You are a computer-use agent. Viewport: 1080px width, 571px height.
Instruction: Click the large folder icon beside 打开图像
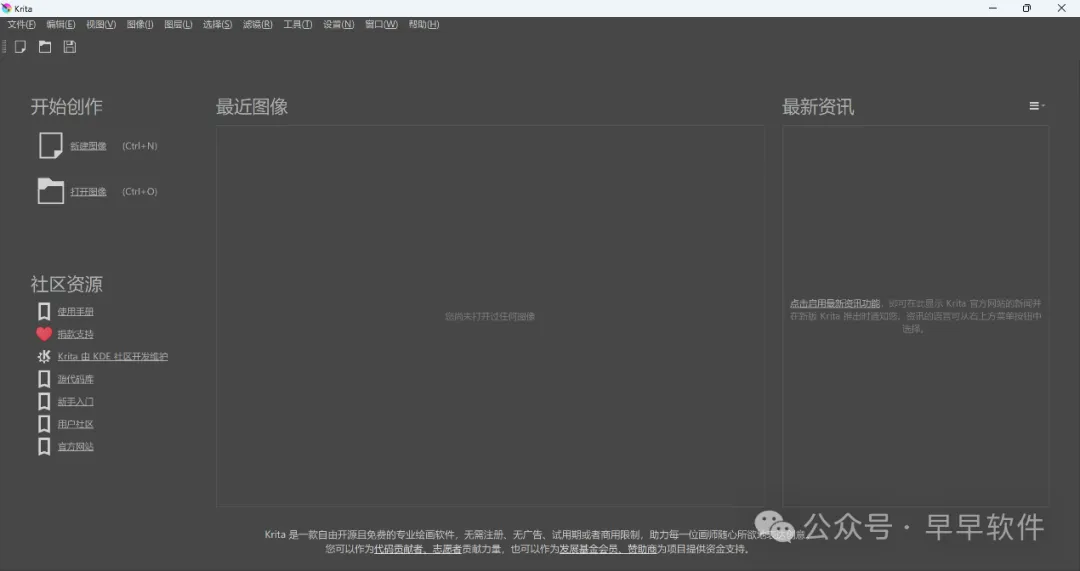pos(50,191)
